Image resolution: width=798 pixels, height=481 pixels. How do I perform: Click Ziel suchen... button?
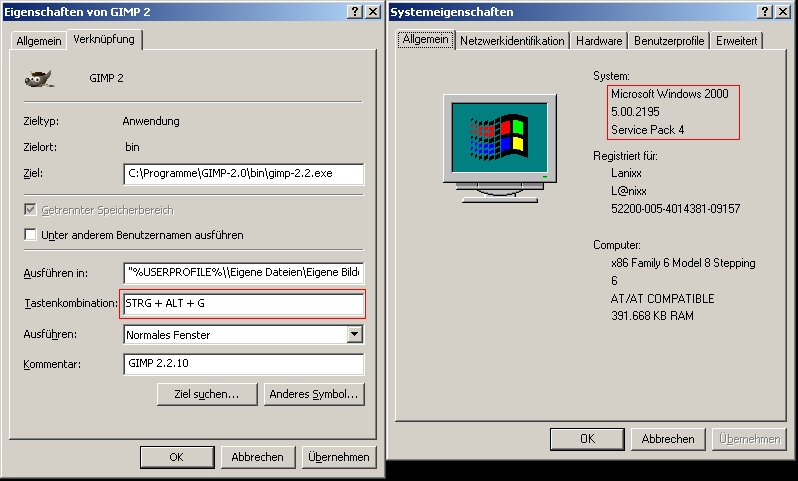[207, 394]
